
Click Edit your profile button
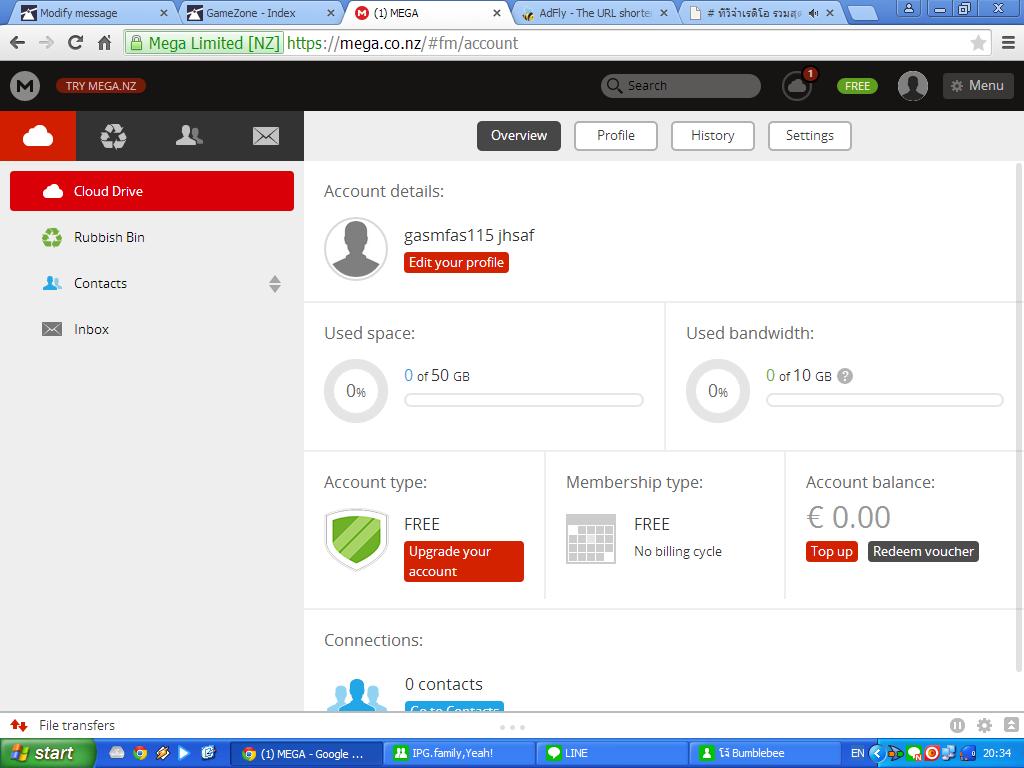[x=456, y=263]
